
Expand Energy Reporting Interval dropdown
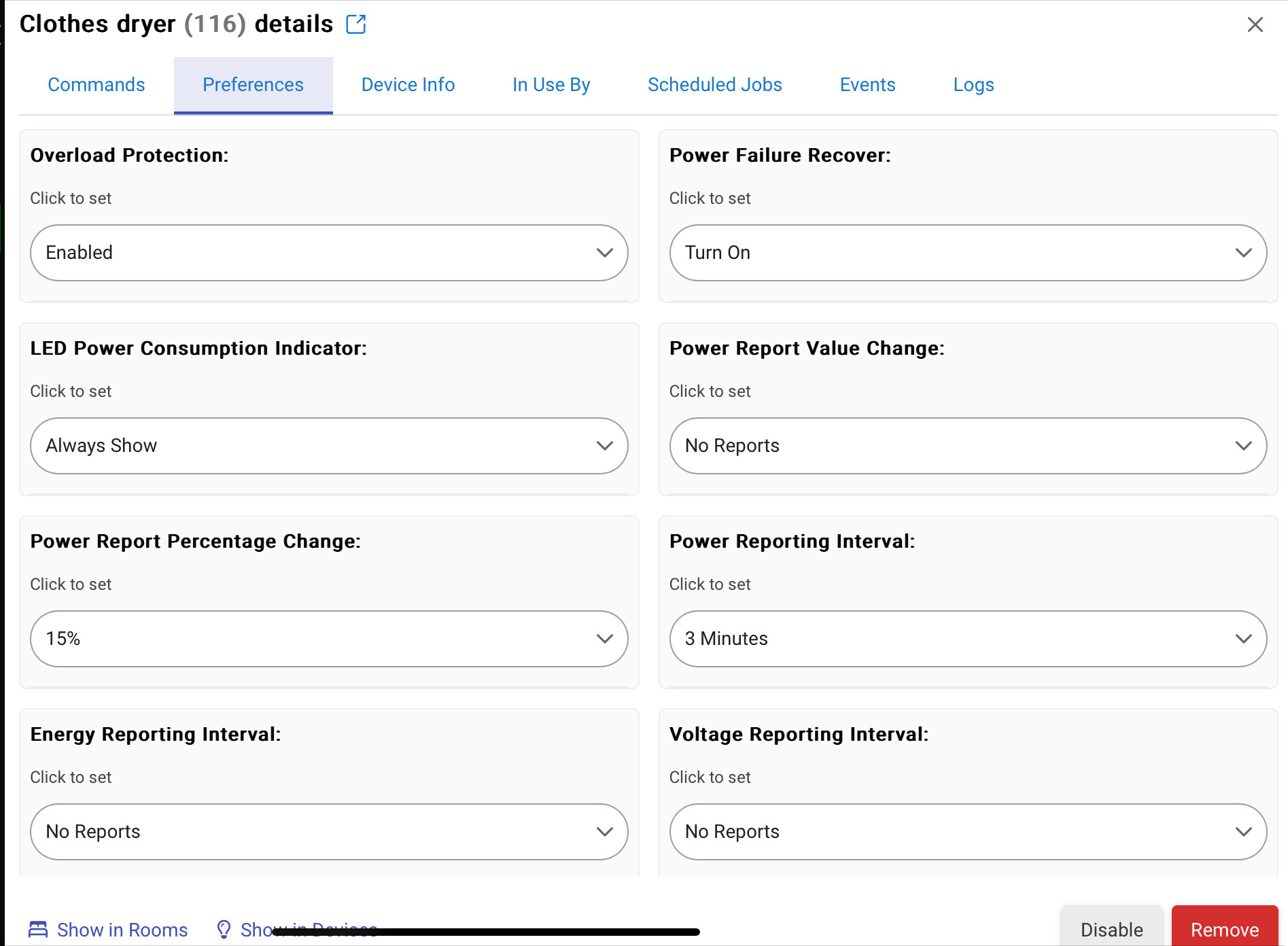point(329,832)
